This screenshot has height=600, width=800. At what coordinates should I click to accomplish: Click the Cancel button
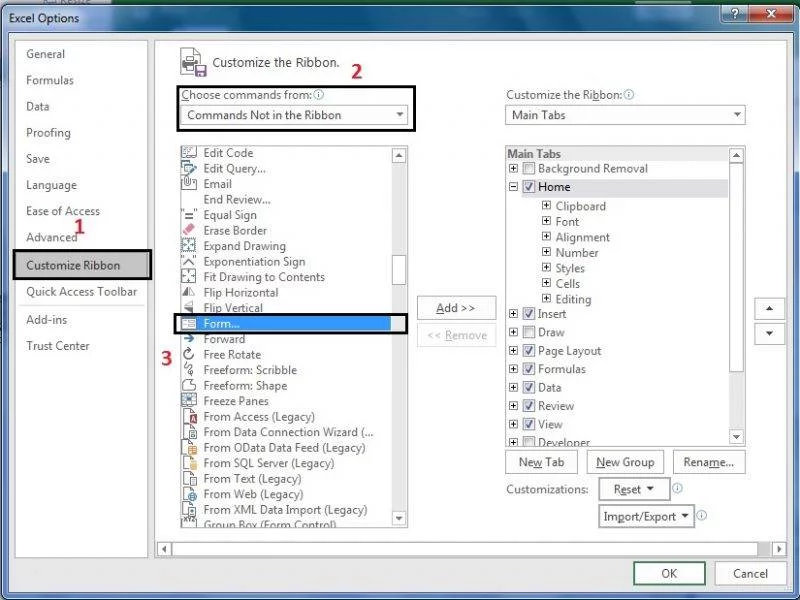[x=751, y=573]
